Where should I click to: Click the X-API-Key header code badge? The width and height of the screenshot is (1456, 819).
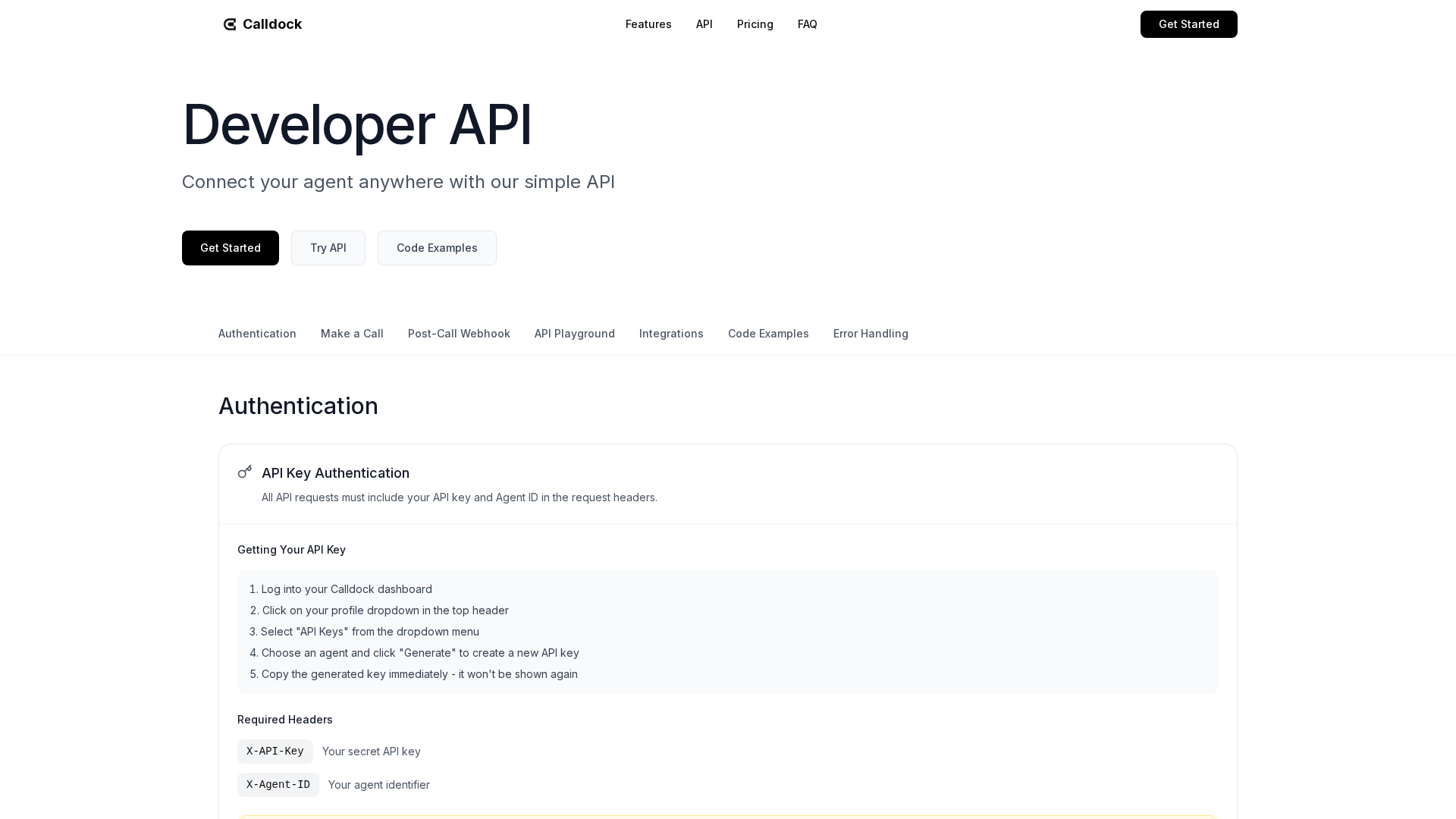point(275,752)
